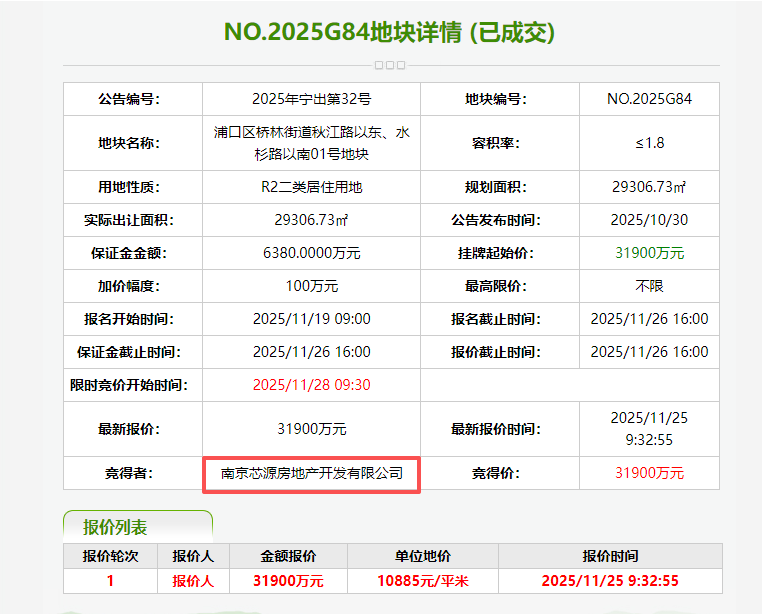Click the green 31900万元 listing start price
This screenshot has height=614, width=762.
(x=649, y=253)
